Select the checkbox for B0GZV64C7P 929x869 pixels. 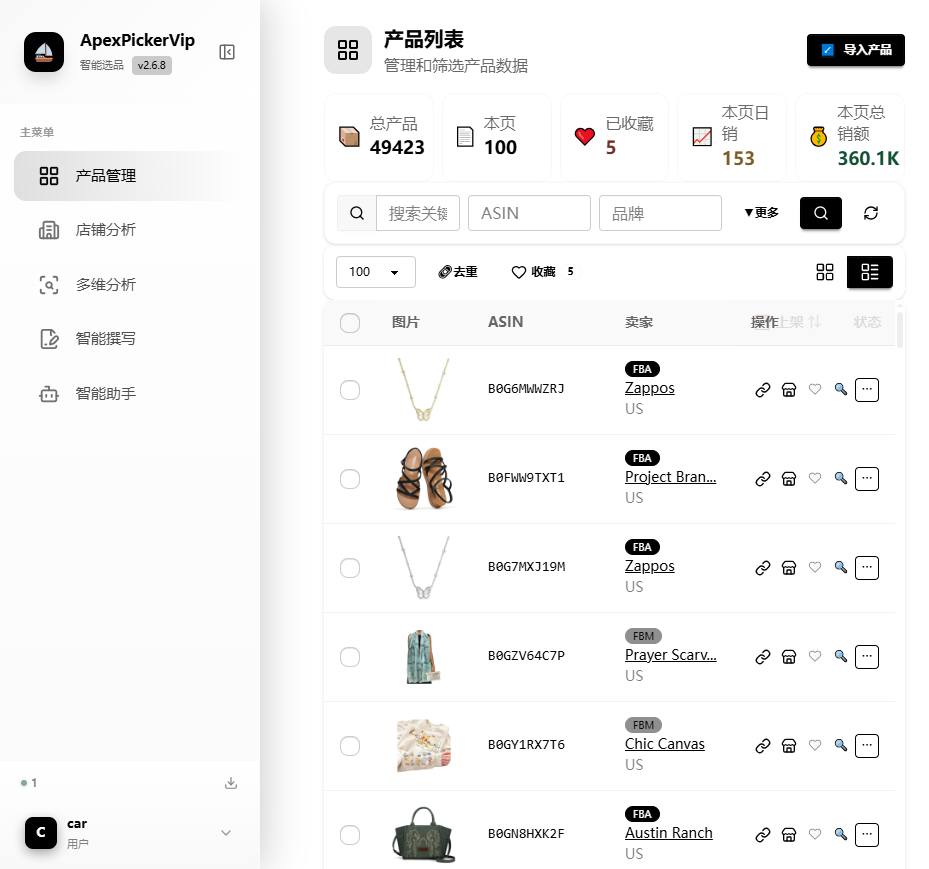[350, 657]
